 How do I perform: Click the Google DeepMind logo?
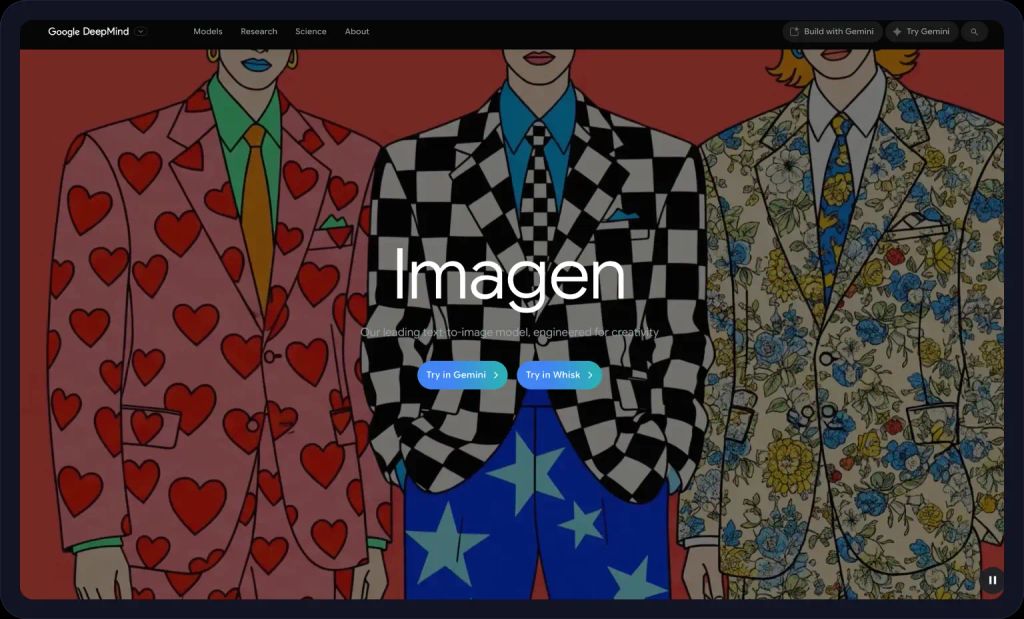pyautogui.click(x=88, y=31)
